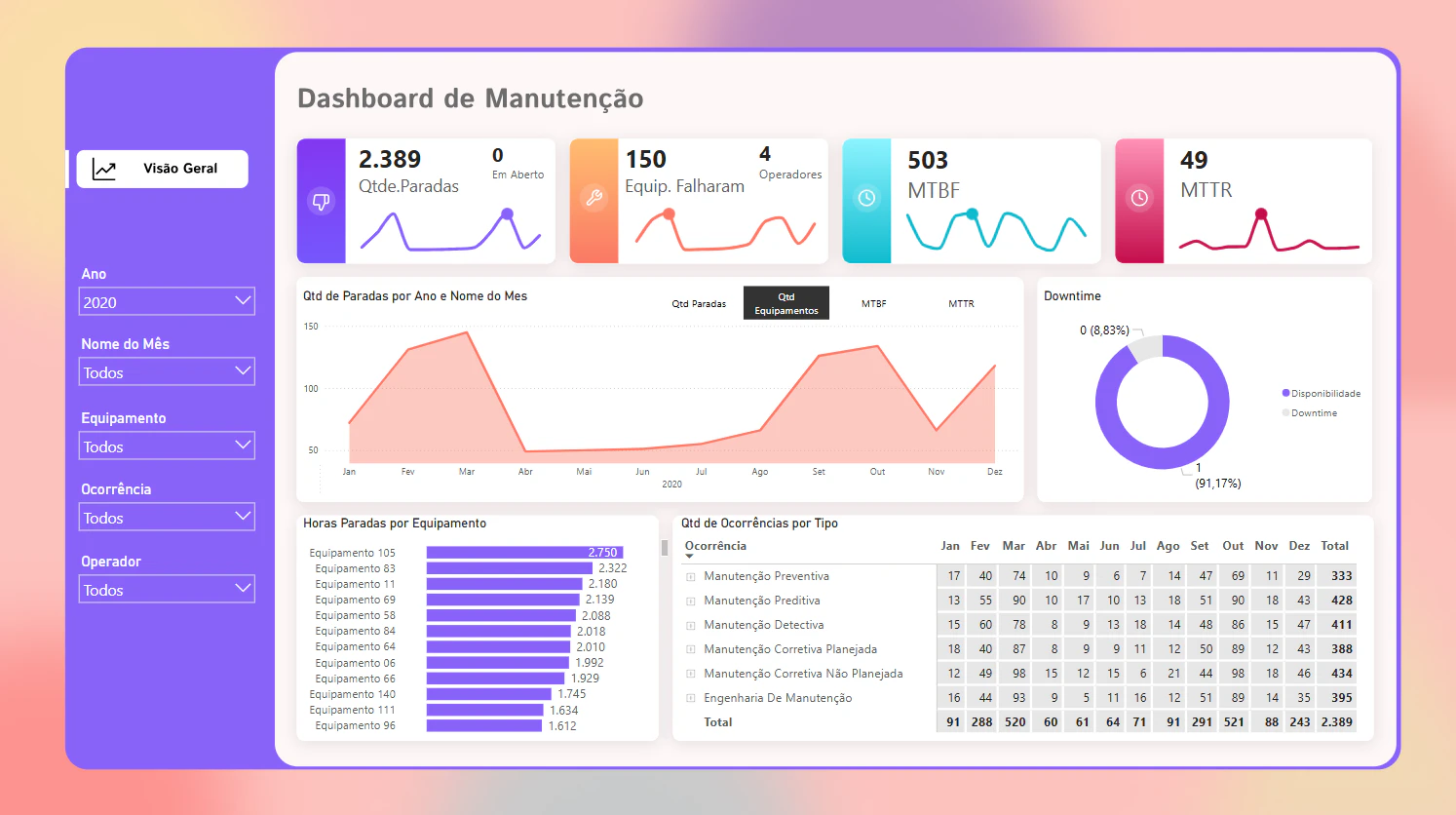This screenshot has width=1456, height=815.
Task: Click the grand total 2.389 cell
Action: pos(1336,722)
